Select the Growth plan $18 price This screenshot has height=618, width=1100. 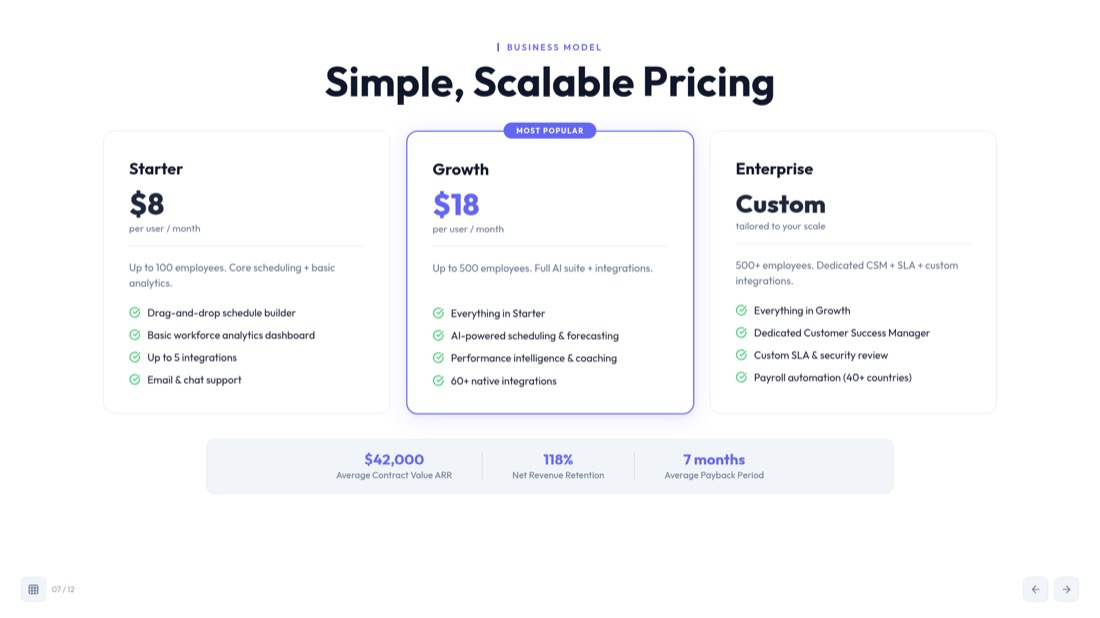tap(456, 205)
